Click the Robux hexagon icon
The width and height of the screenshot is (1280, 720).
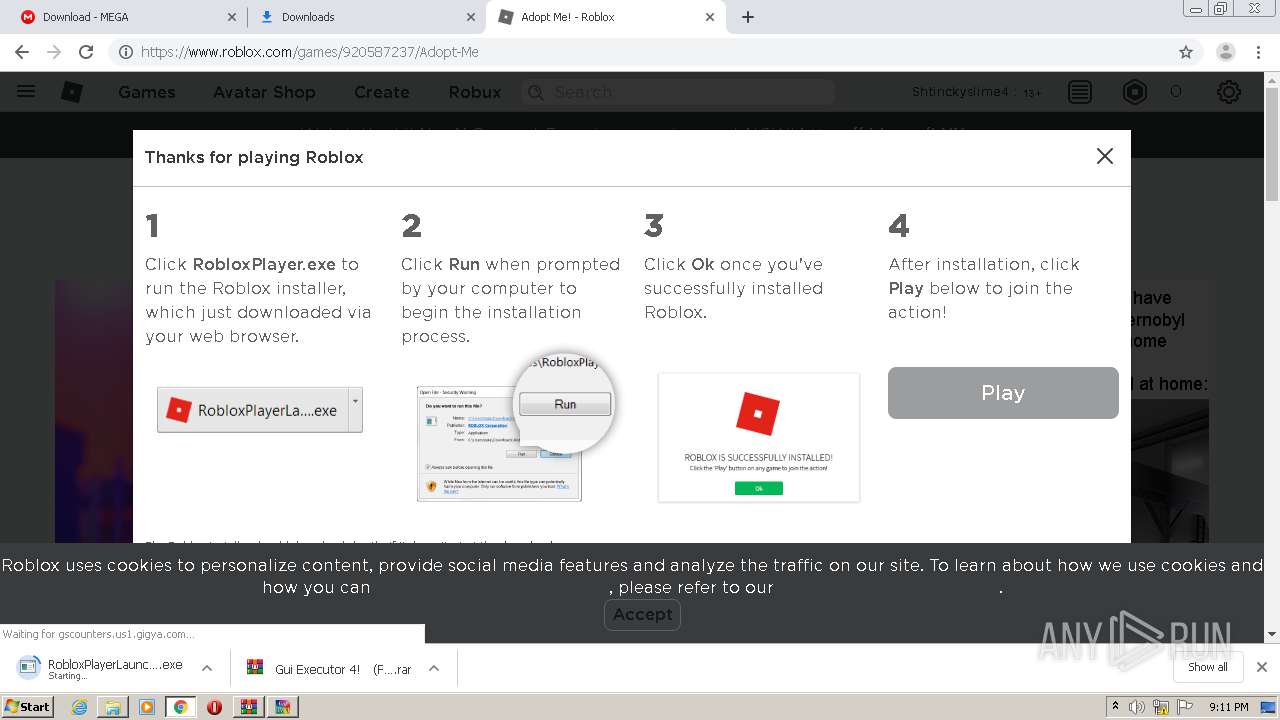[1135, 92]
